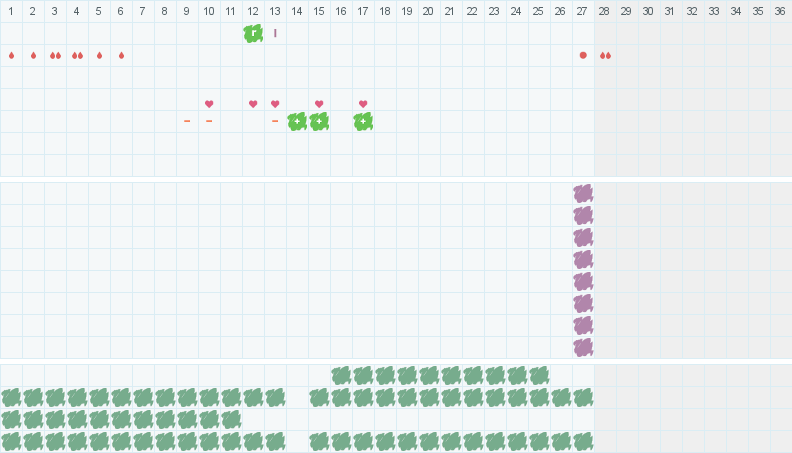
Task: Click the single blood drop on day 1
Action: tap(11, 55)
